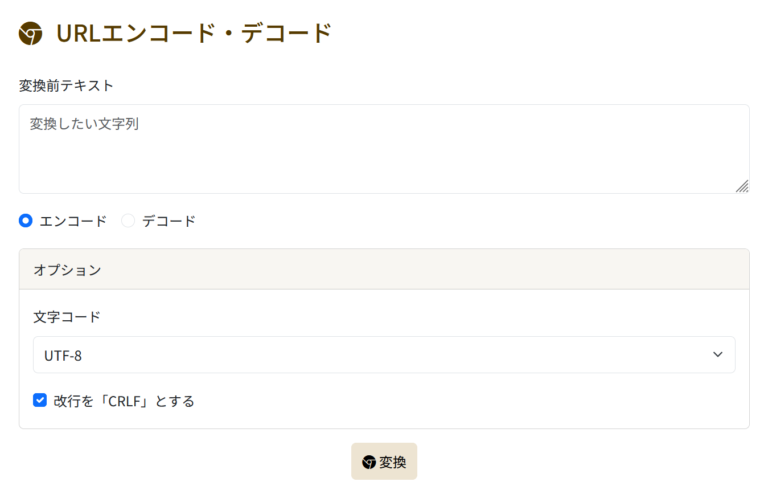Click the 文字コード label
This screenshot has width=768, height=502.
67,317
